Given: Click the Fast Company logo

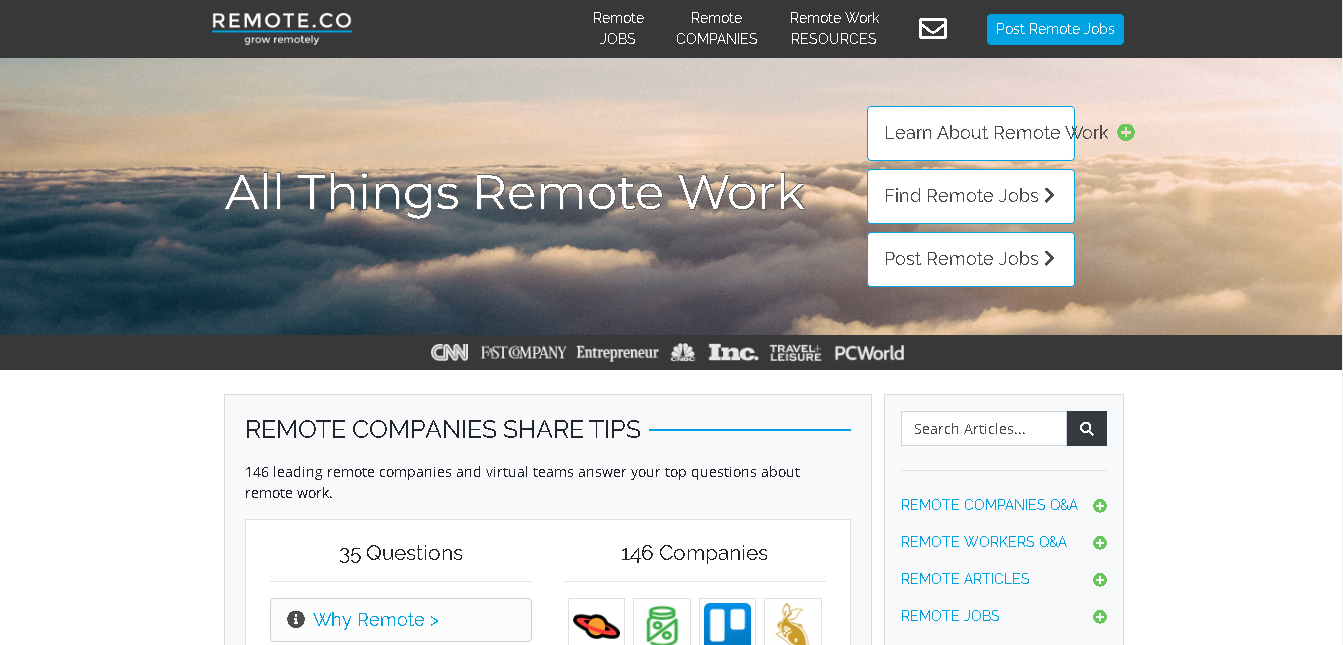Looking at the screenshot, I should pyautogui.click(x=523, y=352).
